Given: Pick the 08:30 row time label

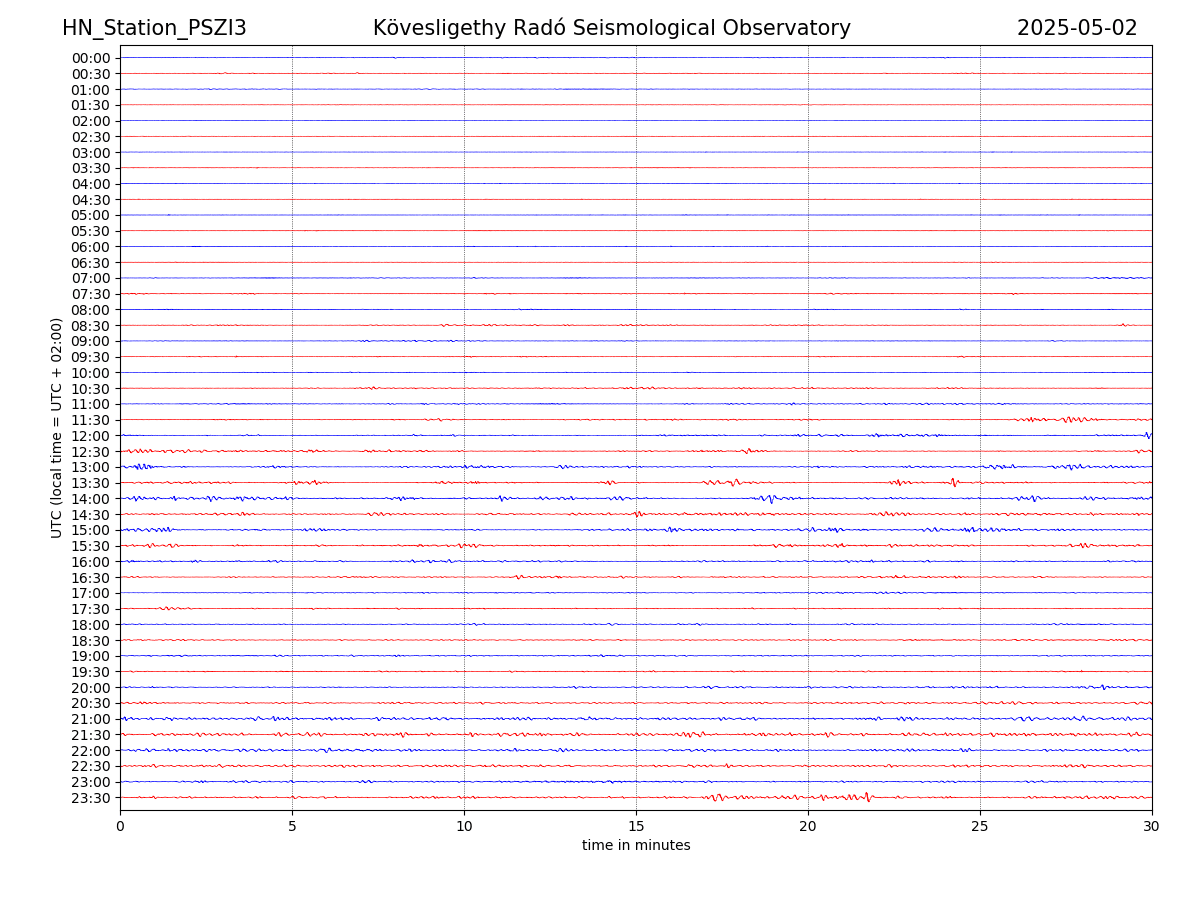Looking at the screenshot, I should click(91, 326).
